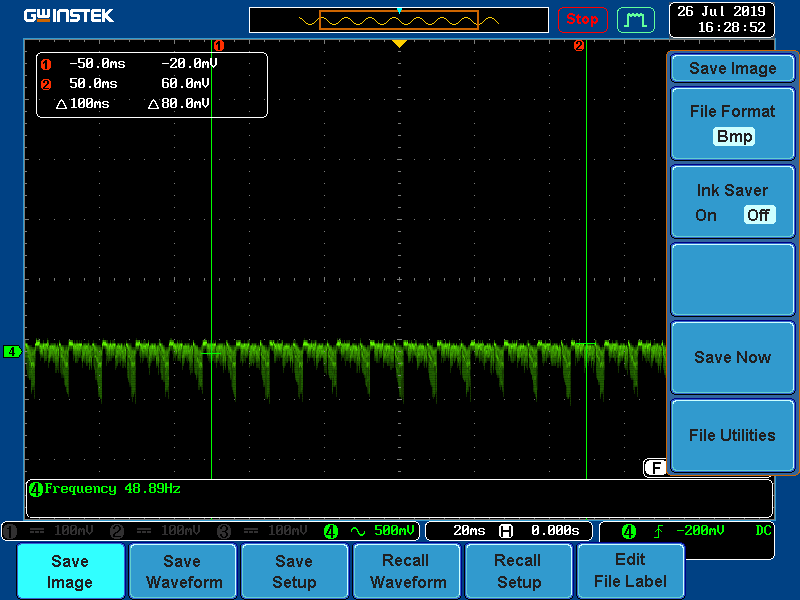The width and height of the screenshot is (800, 600).
Task: Click the cursor 1 marker above the graticule
Action: [x=219, y=46]
